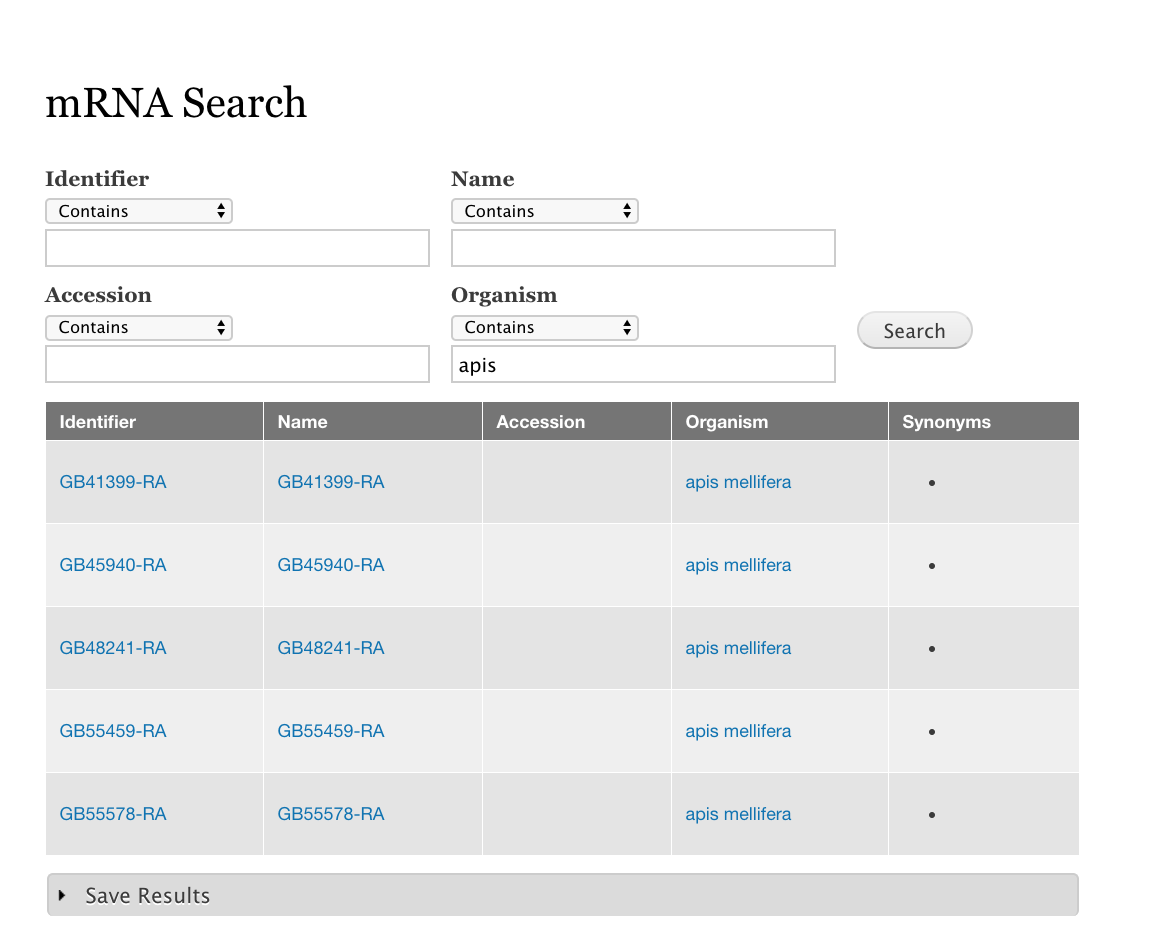Screen dimensions: 1156x949
Task: Click the Synonyms column header
Action: (x=946, y=422)
